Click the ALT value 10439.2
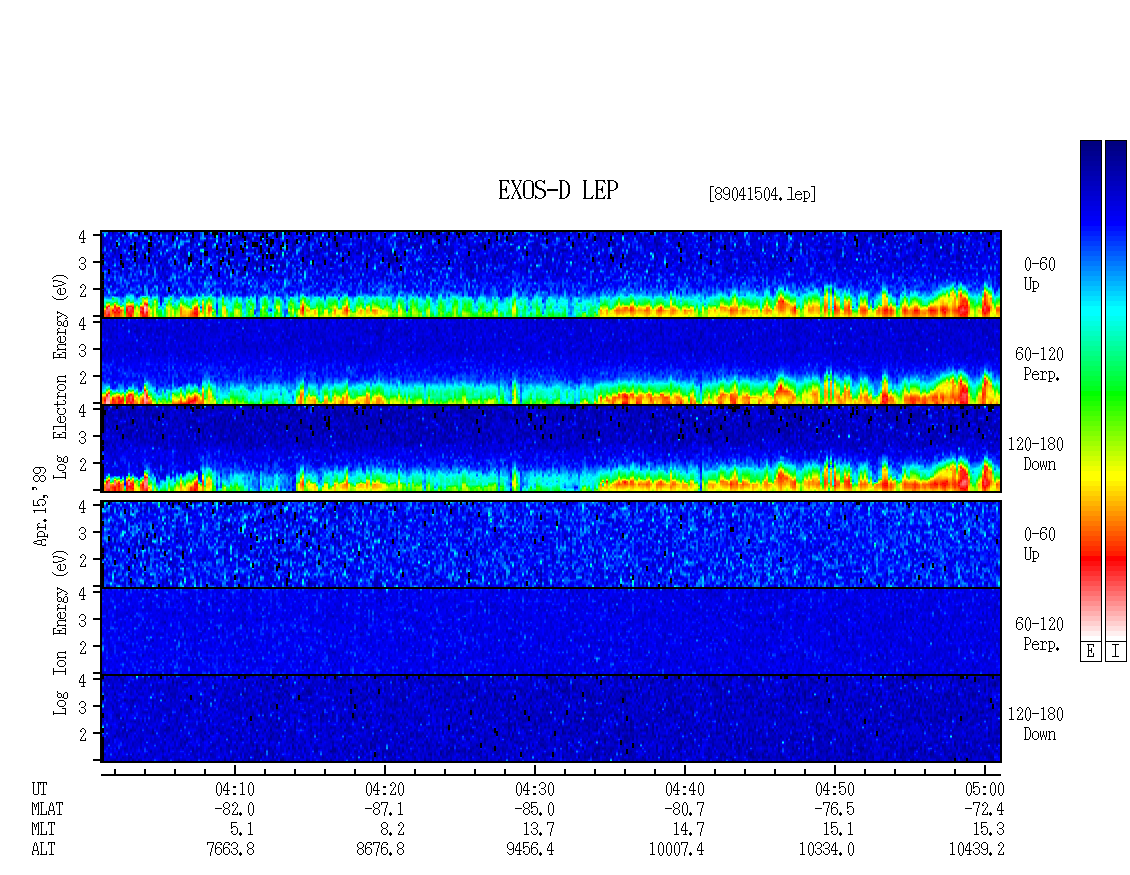Screen dimensions: 1130x875 click(x=976, y=850)
